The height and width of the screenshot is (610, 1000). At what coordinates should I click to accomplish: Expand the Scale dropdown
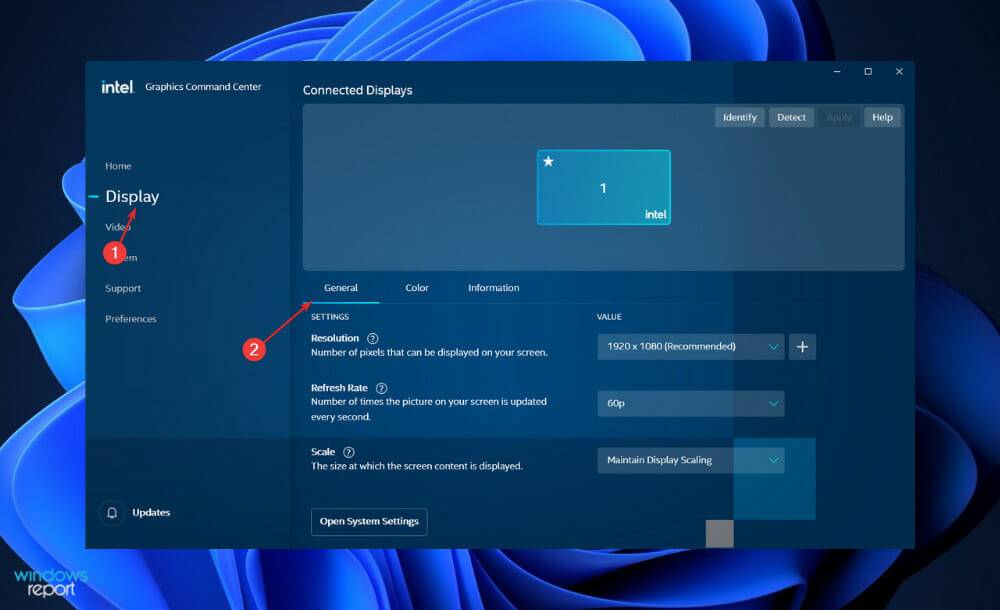point(690,460)
